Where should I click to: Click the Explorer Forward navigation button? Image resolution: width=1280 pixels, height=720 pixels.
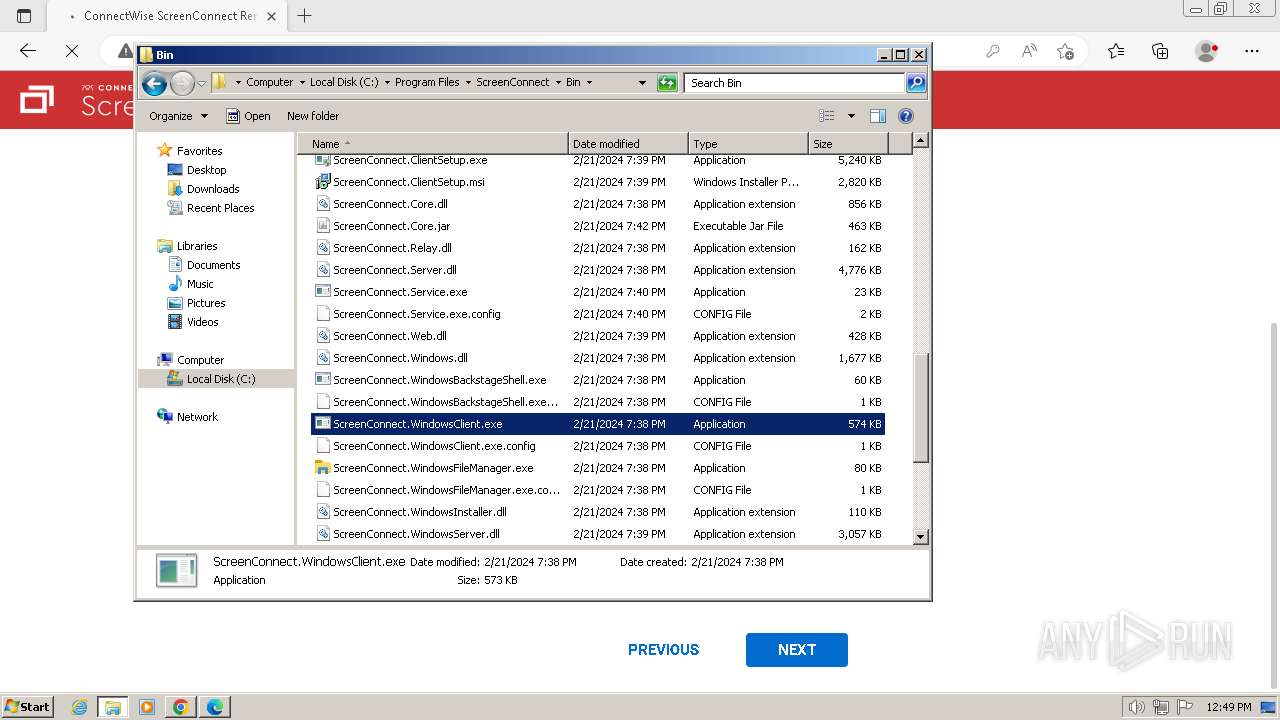tap(182, 83)
